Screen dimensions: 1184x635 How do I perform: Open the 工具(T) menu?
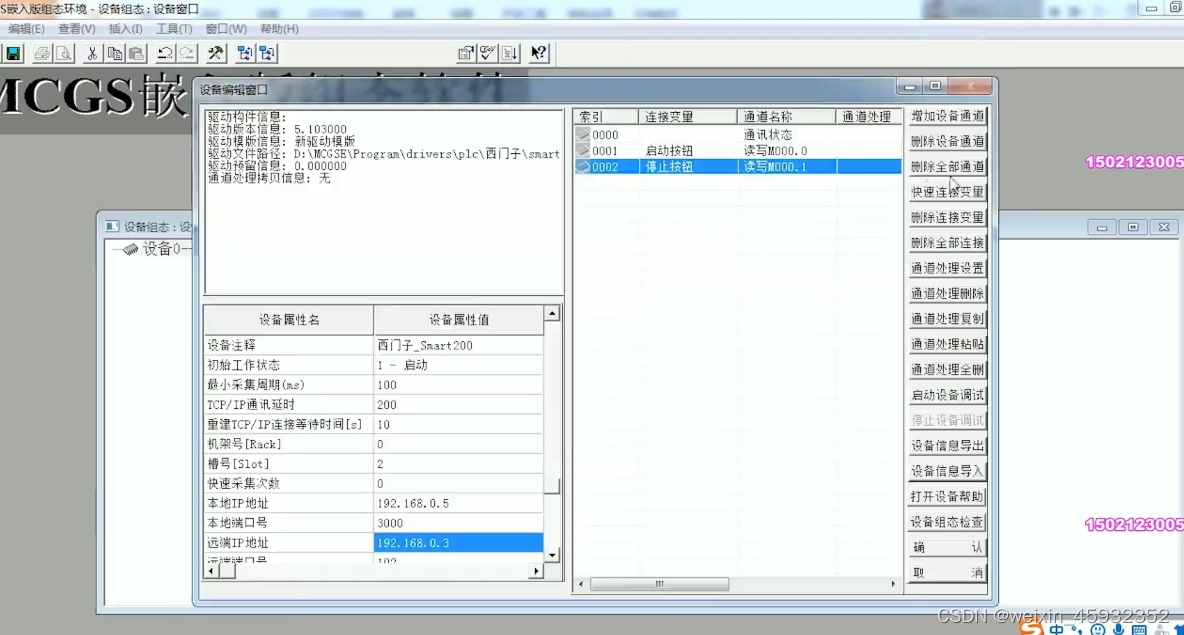[x=174, y=29]
